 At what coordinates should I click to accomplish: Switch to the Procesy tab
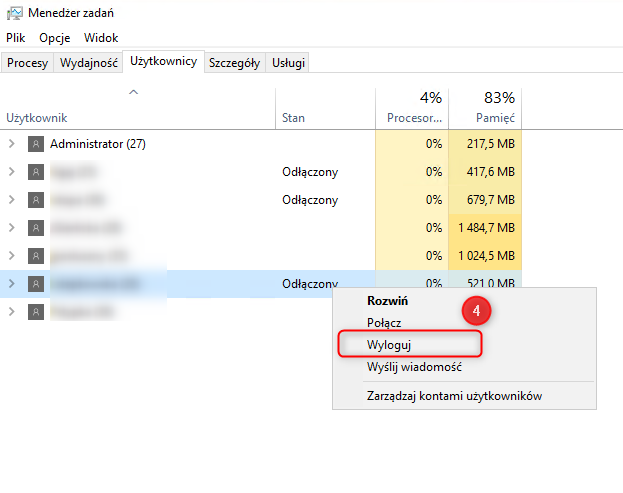27,63
